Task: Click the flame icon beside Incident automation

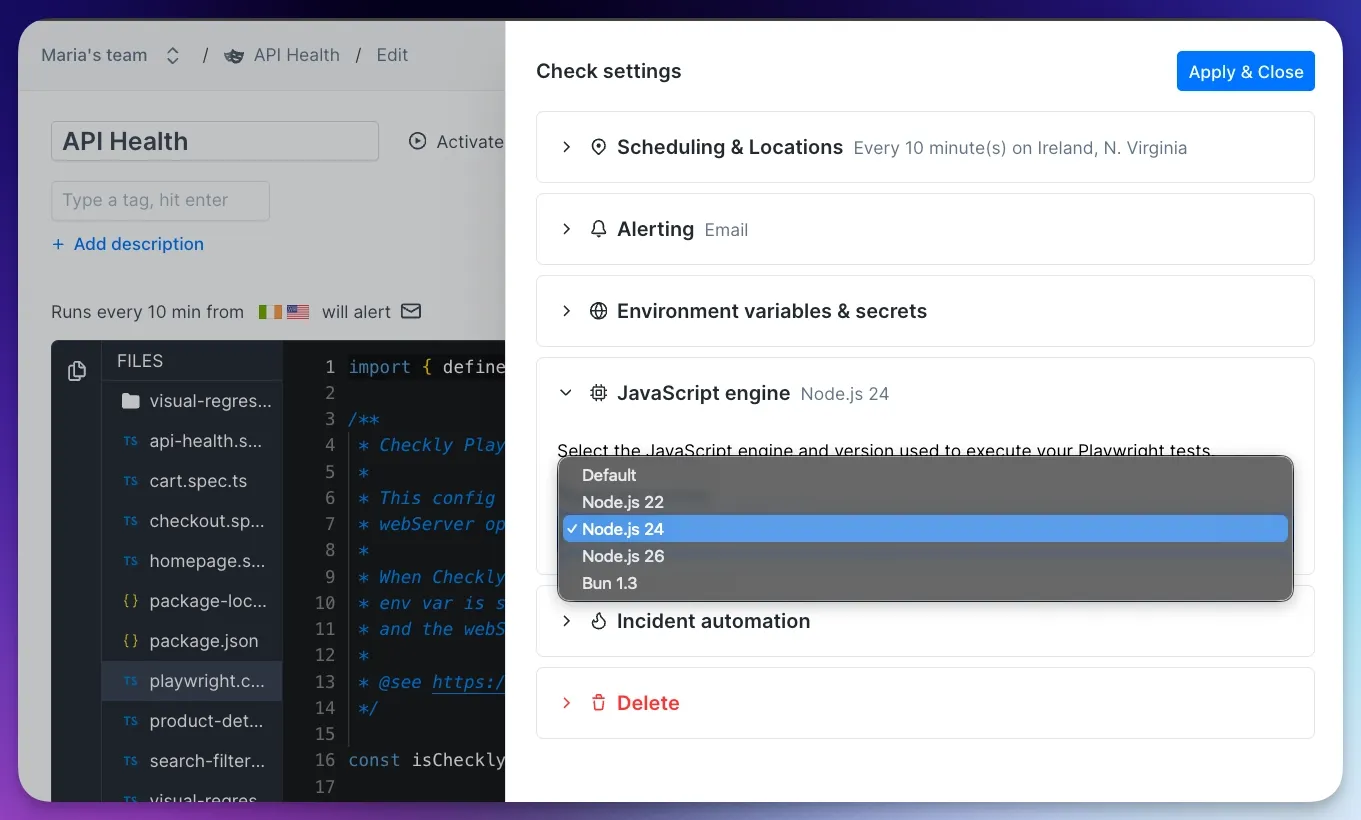Action: click(599, 621)
